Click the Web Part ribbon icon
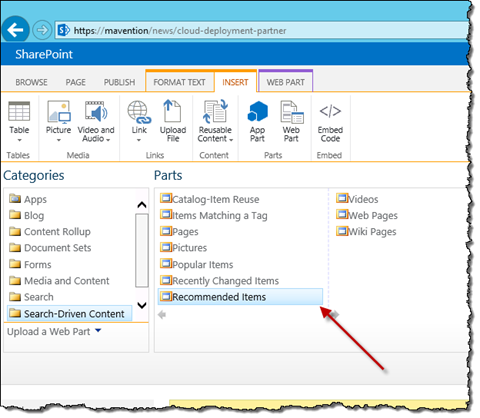Screen dimensions: 480x418 [292, 112]
